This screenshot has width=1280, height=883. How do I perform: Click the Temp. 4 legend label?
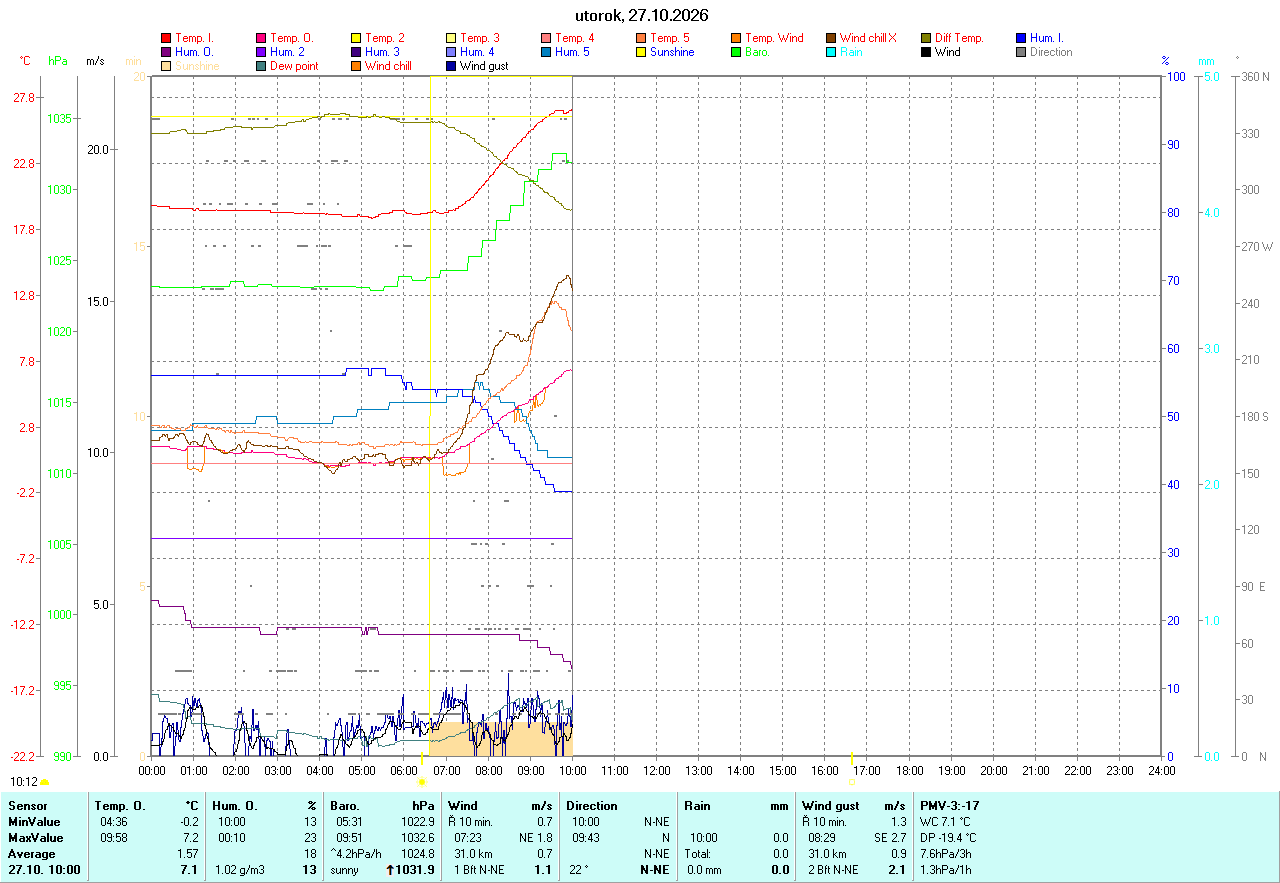(575, 38)
